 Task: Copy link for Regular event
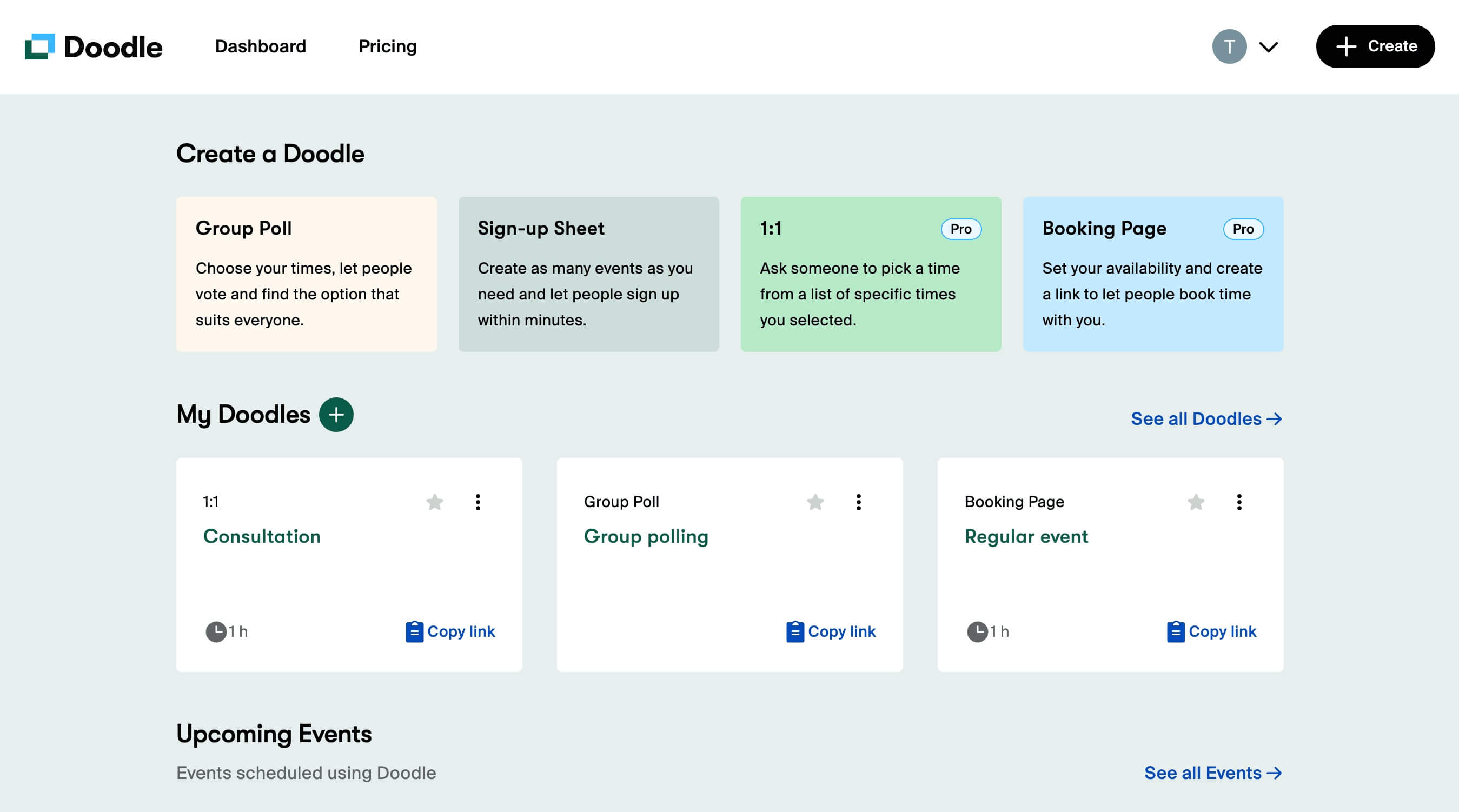[x=1211, y=631]
